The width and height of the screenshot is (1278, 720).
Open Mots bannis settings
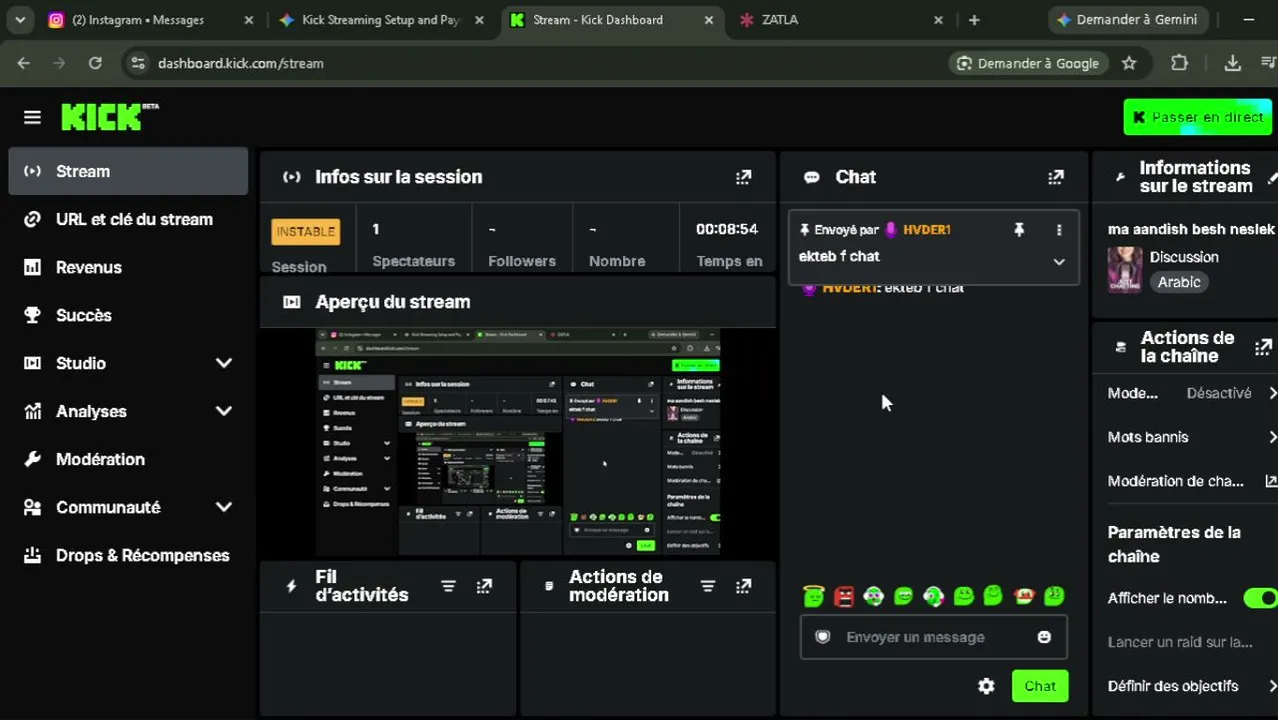(x=1192, y=437)
